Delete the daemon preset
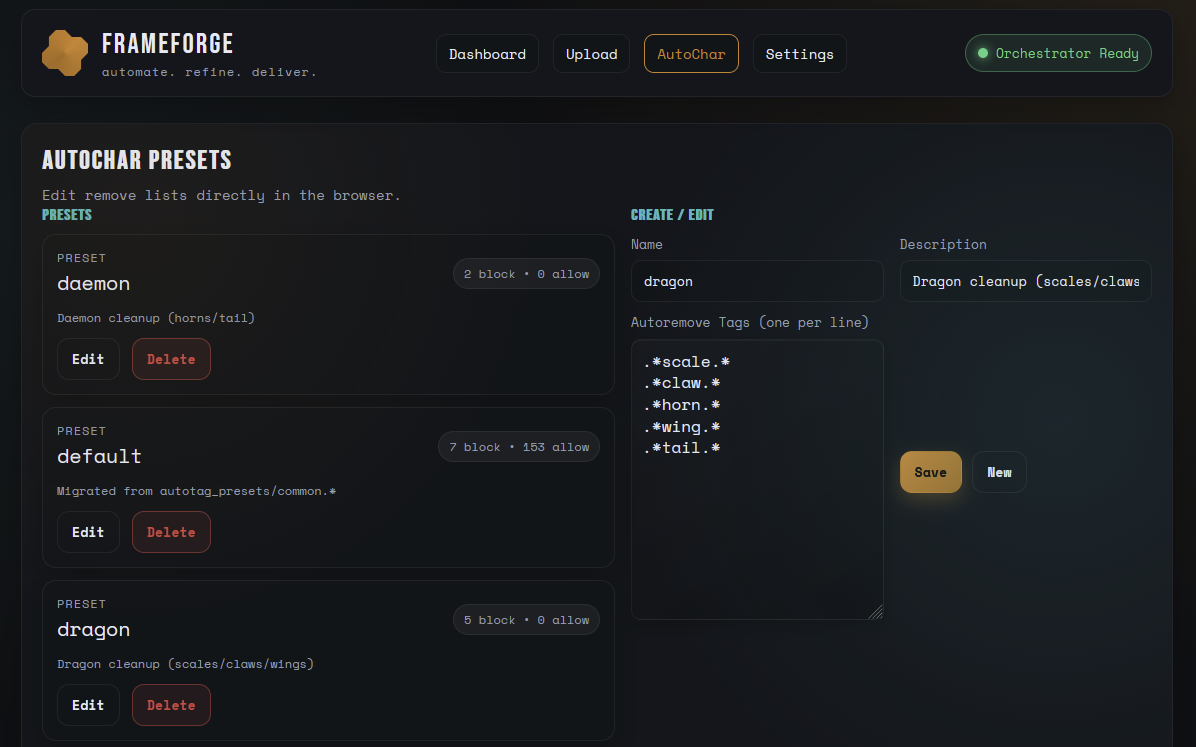 point(171,359)
